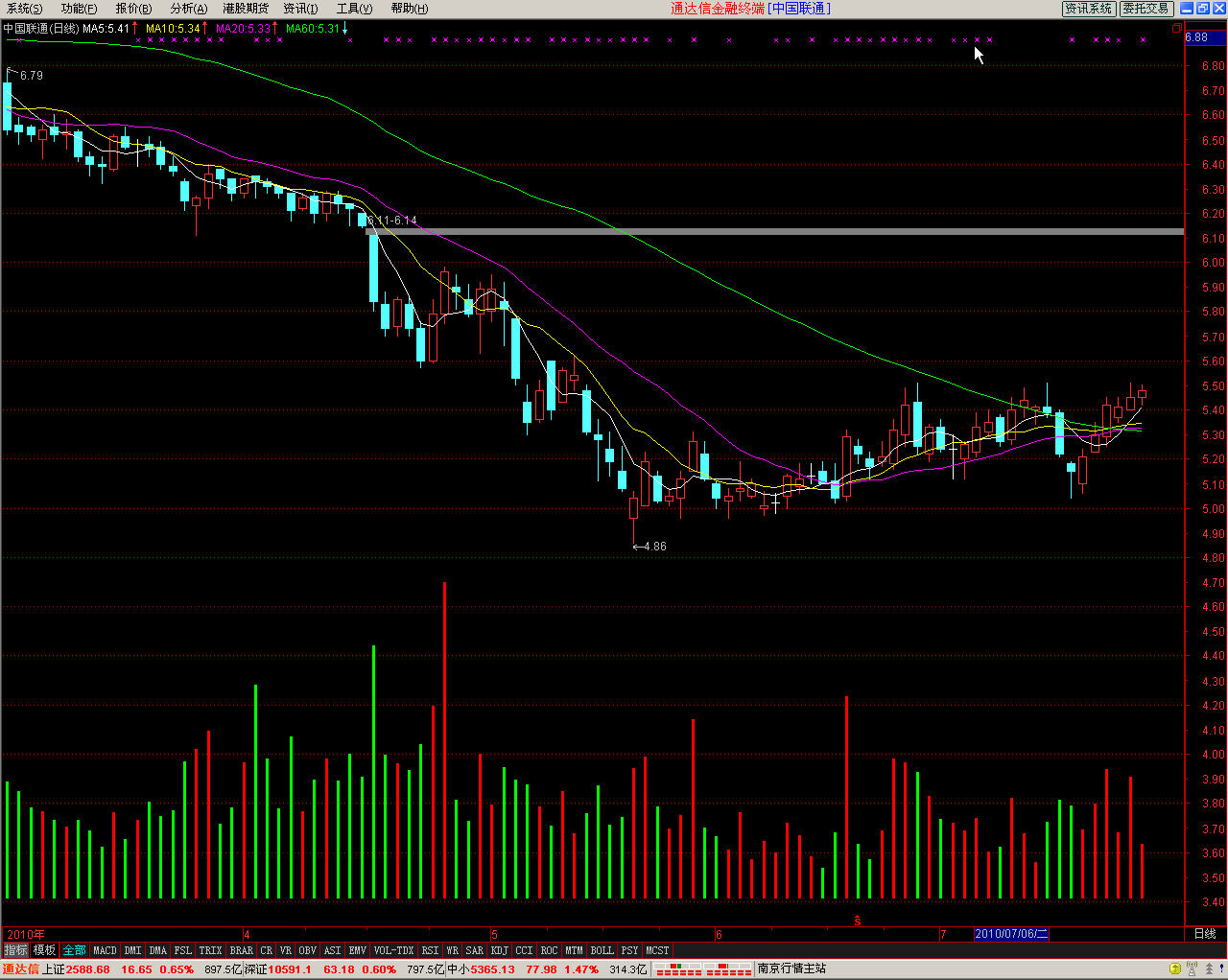Open the 报价(B) menu
This screenshot has height=980, width=1228.
pyautogui.click(x=134, y=9)
